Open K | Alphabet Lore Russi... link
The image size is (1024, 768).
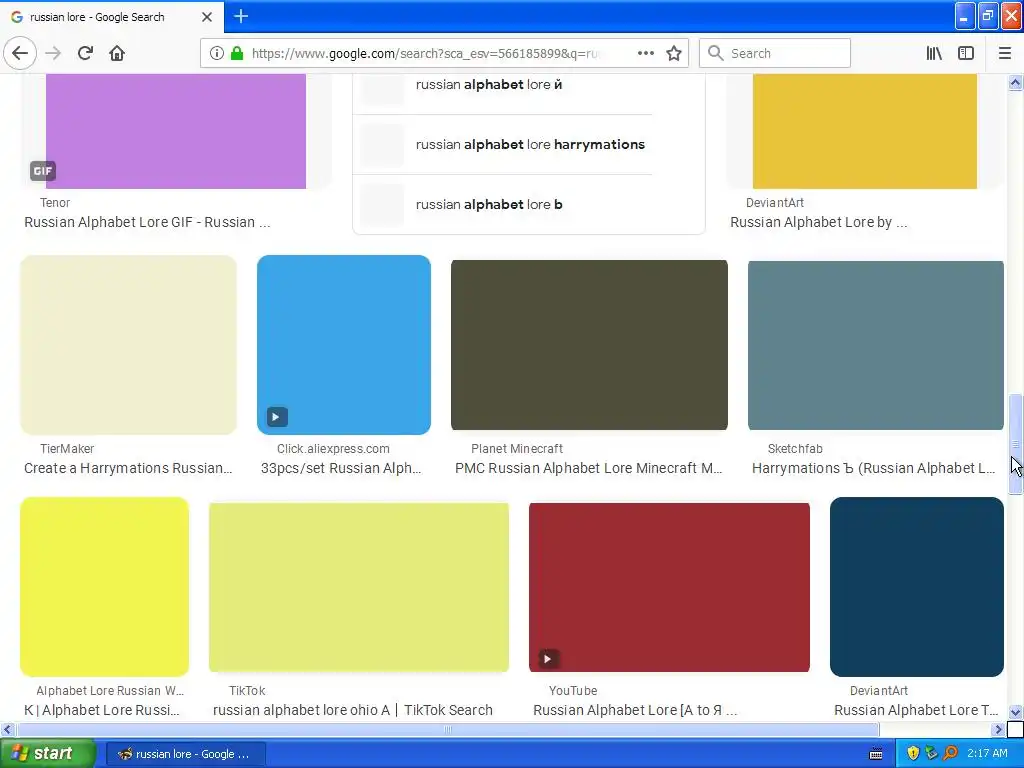click(x=102, y=710)
